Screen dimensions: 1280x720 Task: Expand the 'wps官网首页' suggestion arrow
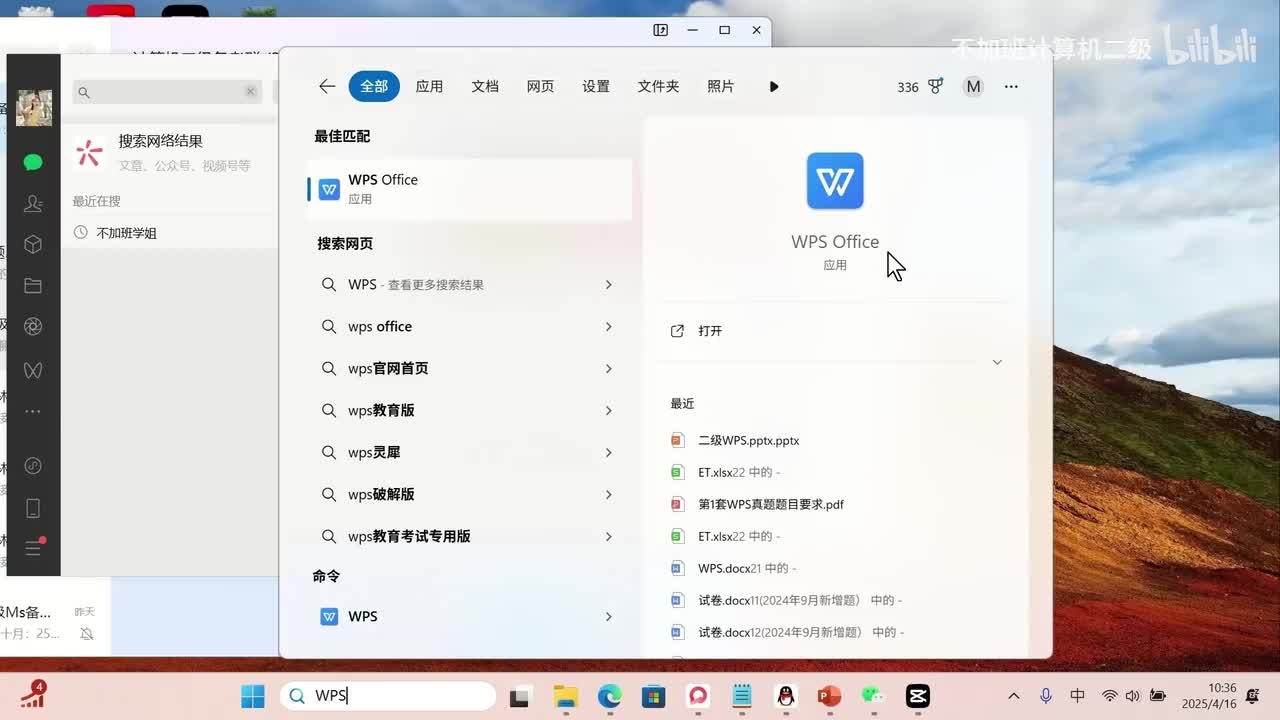(608, 369)
